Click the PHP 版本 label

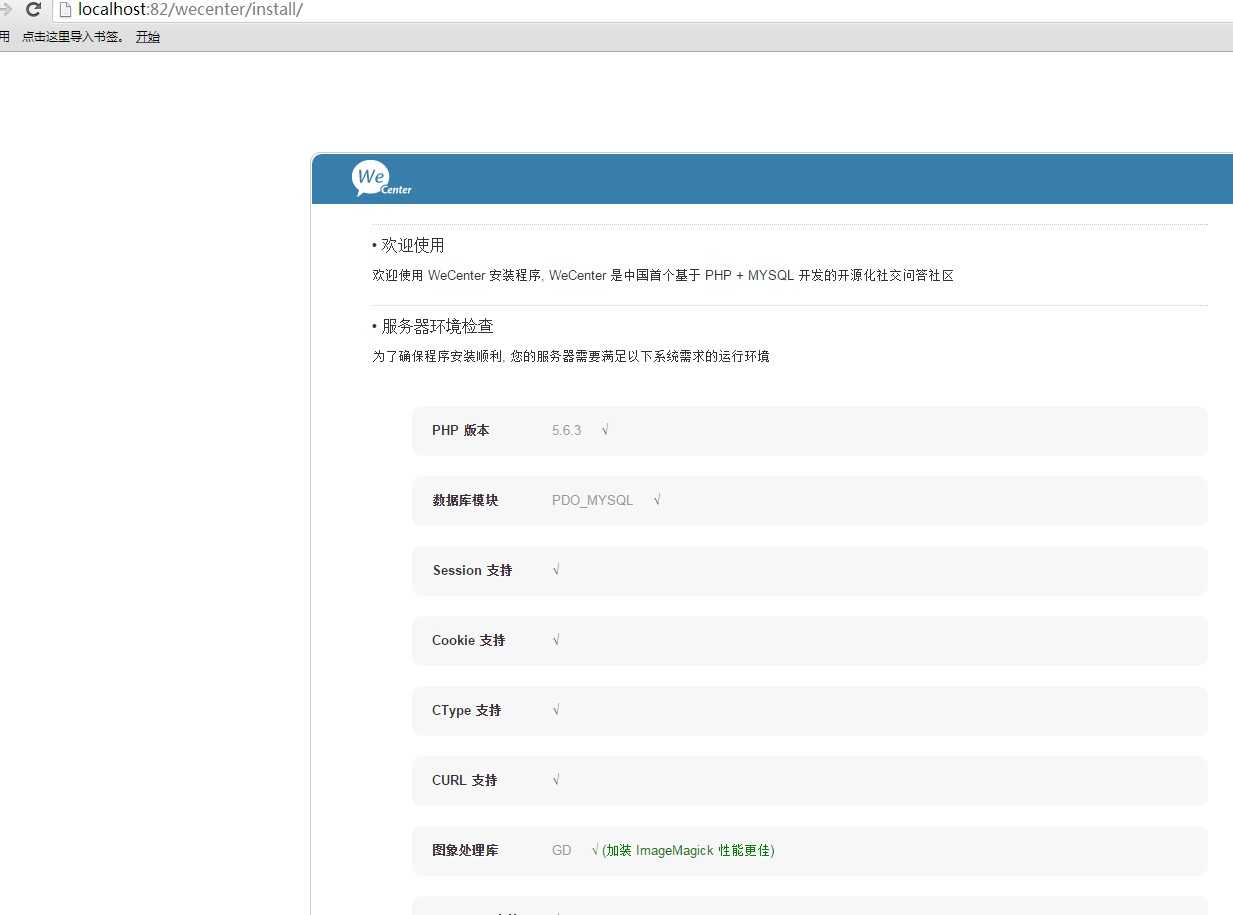click(461, 430)
